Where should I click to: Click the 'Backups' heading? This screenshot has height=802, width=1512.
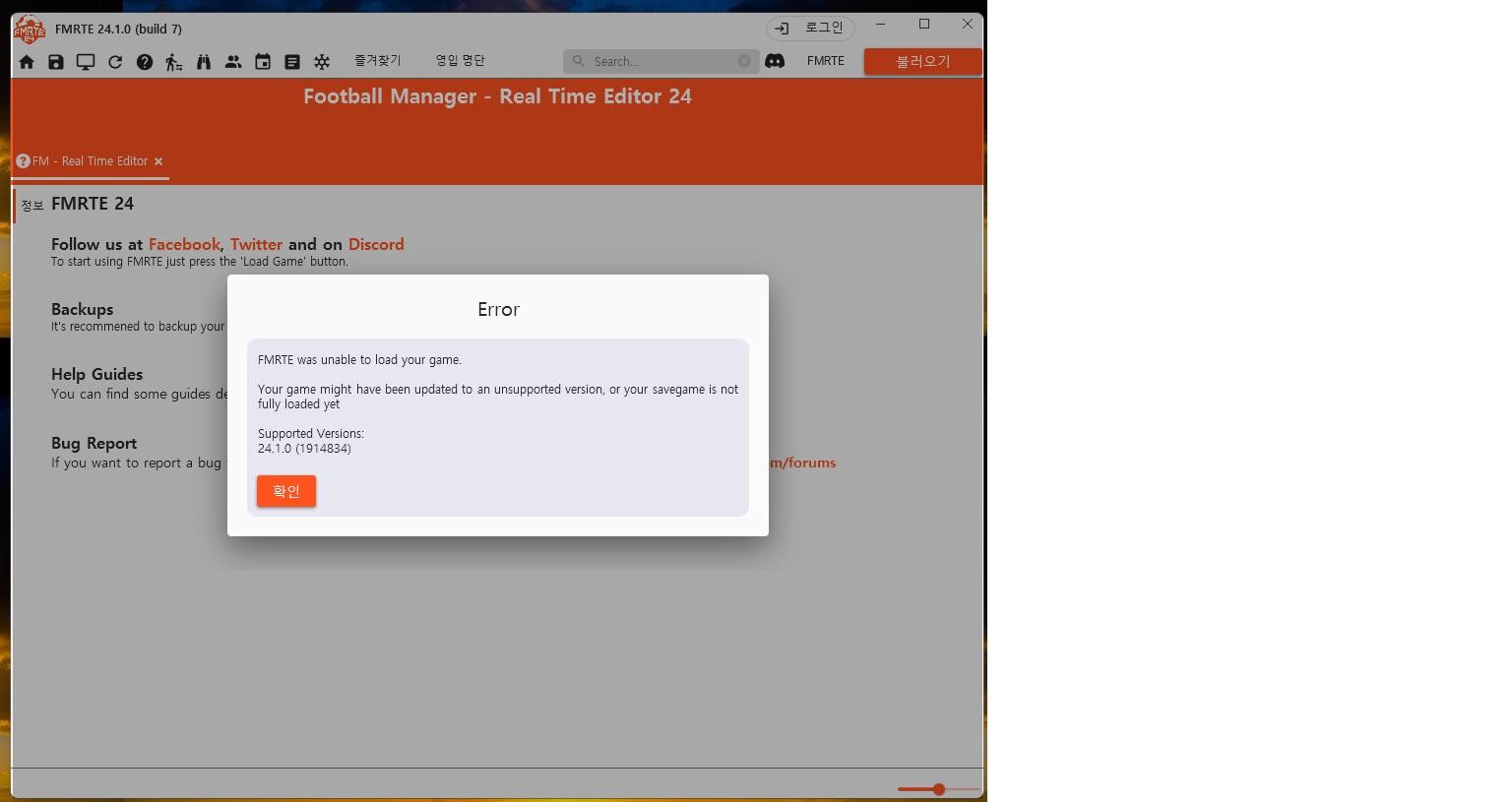(82, 309)
